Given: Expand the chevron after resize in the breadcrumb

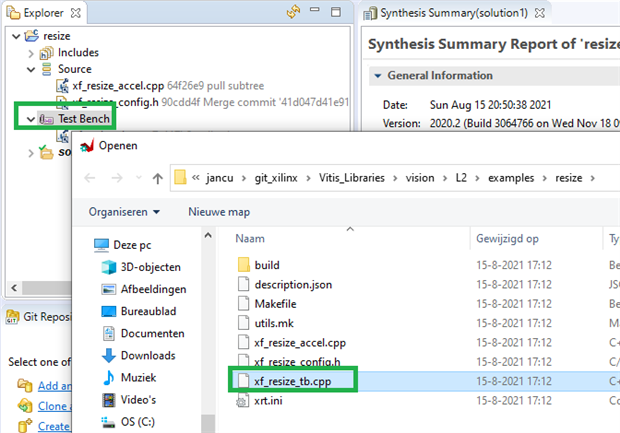Looking at the screenshot, I should click(593, 178).
